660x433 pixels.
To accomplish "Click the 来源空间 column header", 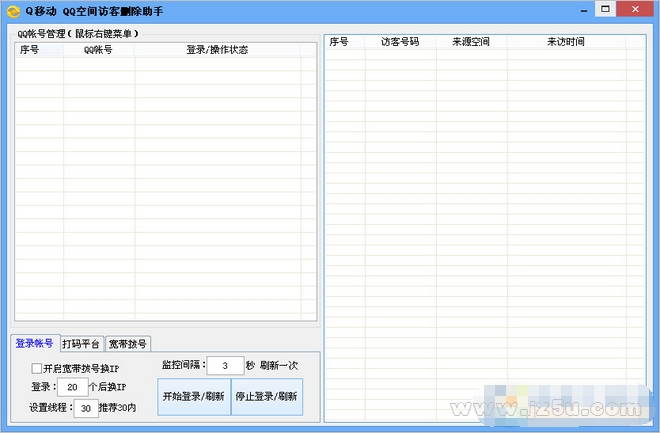I will click(x=471, y=42).
